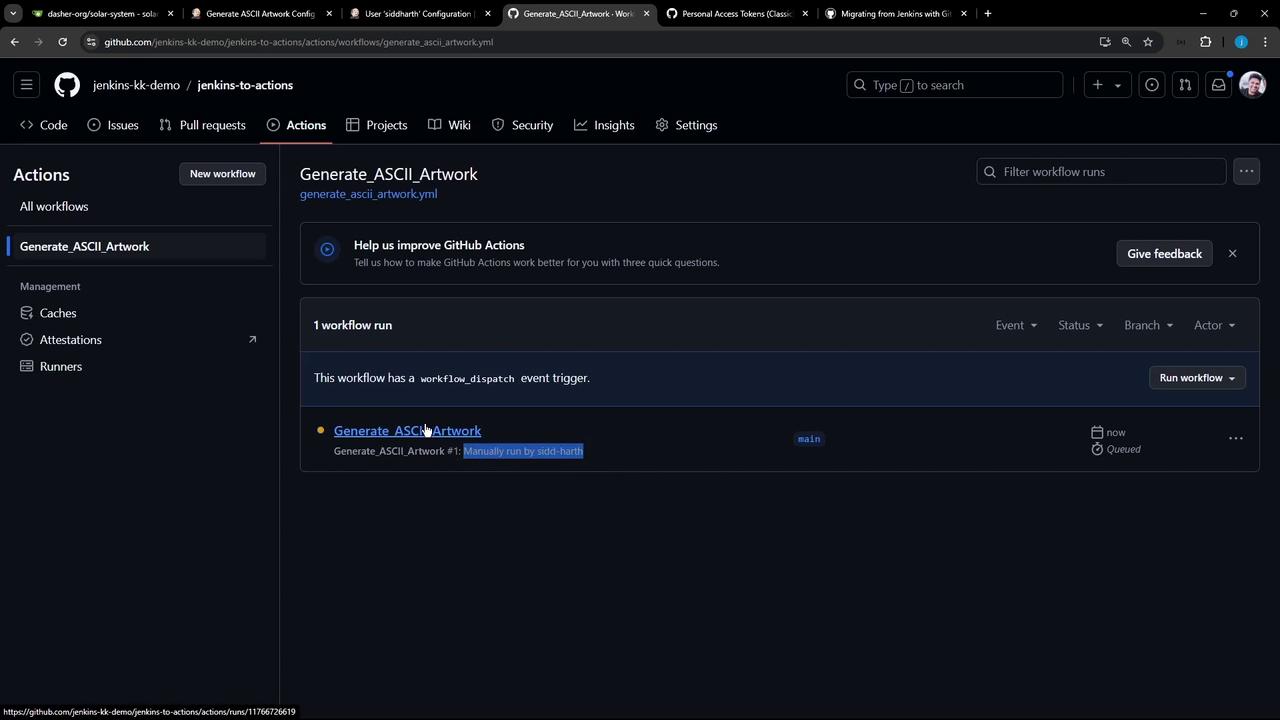Open the Pull requests tab
Viewport: 1280px width, 720px height.
202,125
